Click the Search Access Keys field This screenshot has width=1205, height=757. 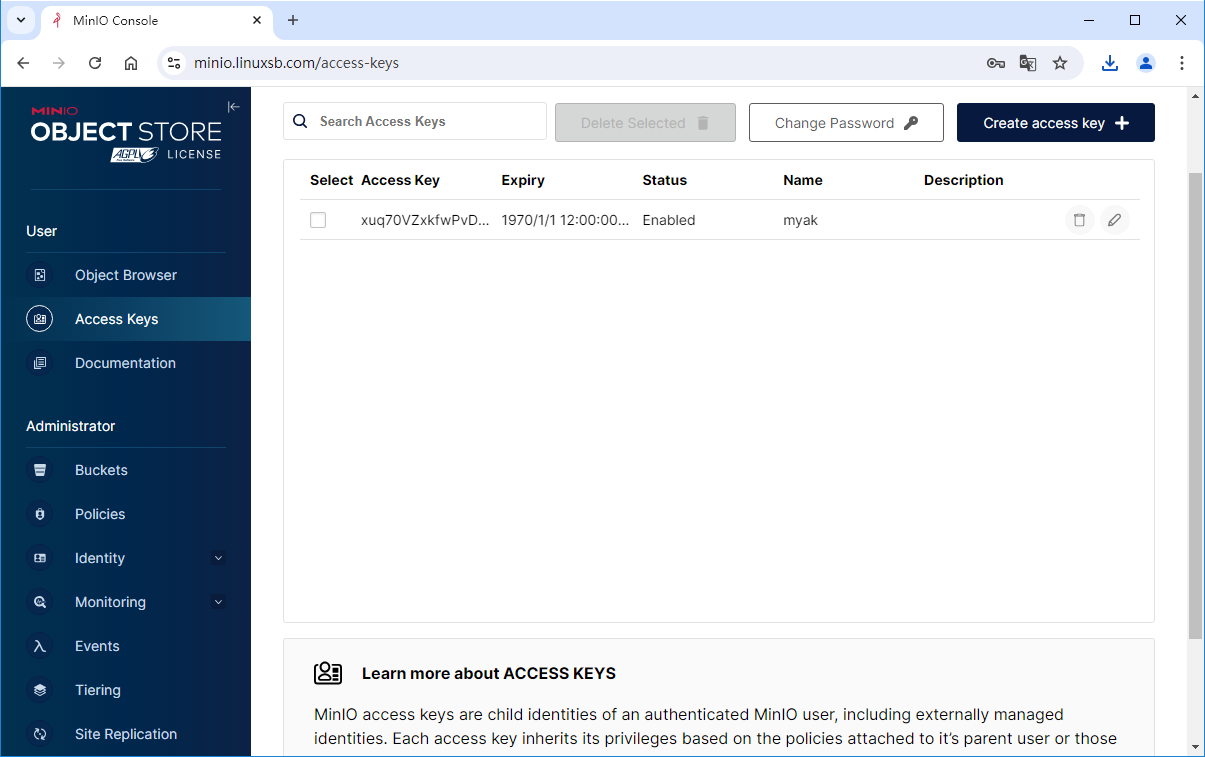(x=425, y=122)
